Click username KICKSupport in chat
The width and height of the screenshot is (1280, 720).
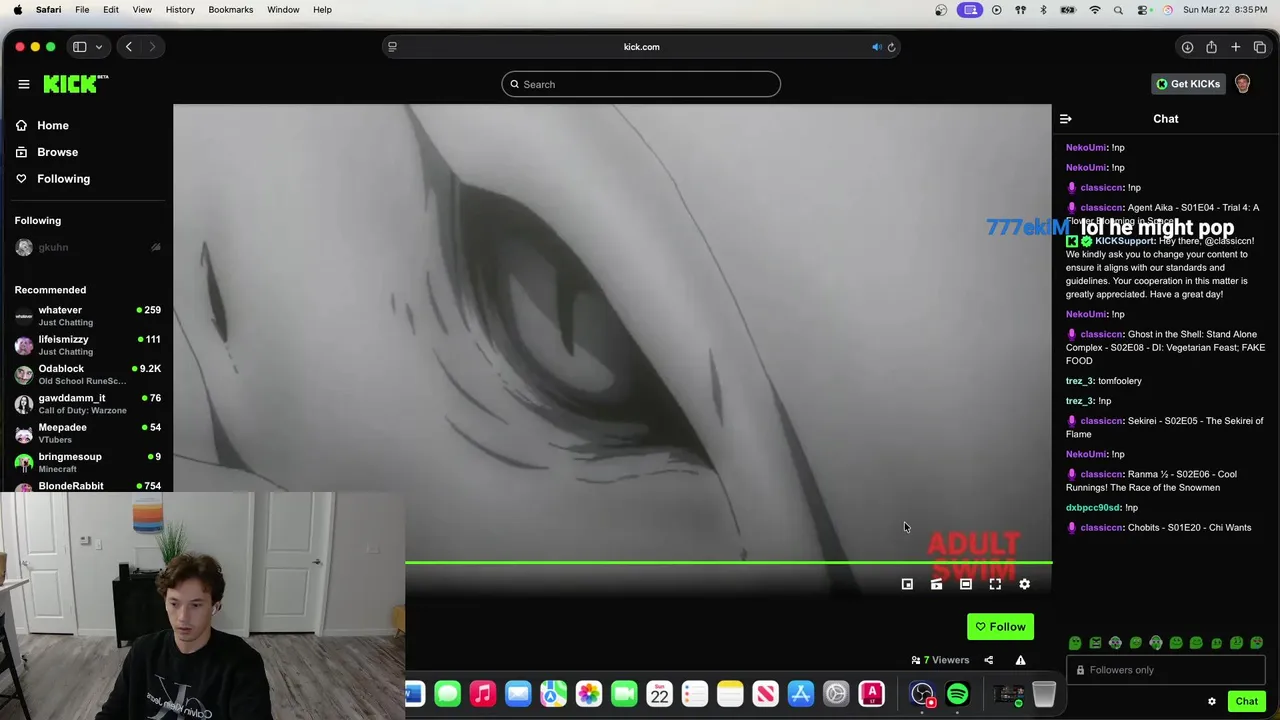(x=1125, y=241)
